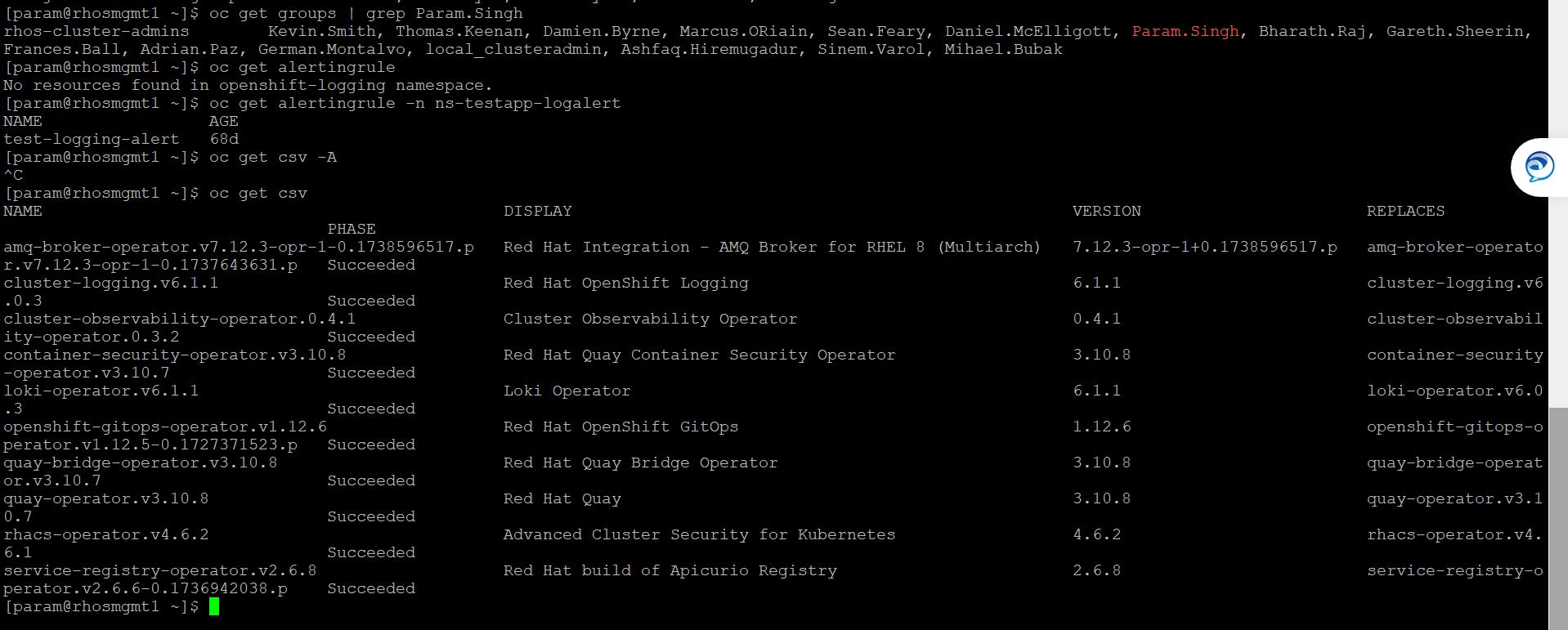Click the Red Hat OpenShift GitOps text
This screenshot has width=1568, height=630.
(x=620, y=427)
